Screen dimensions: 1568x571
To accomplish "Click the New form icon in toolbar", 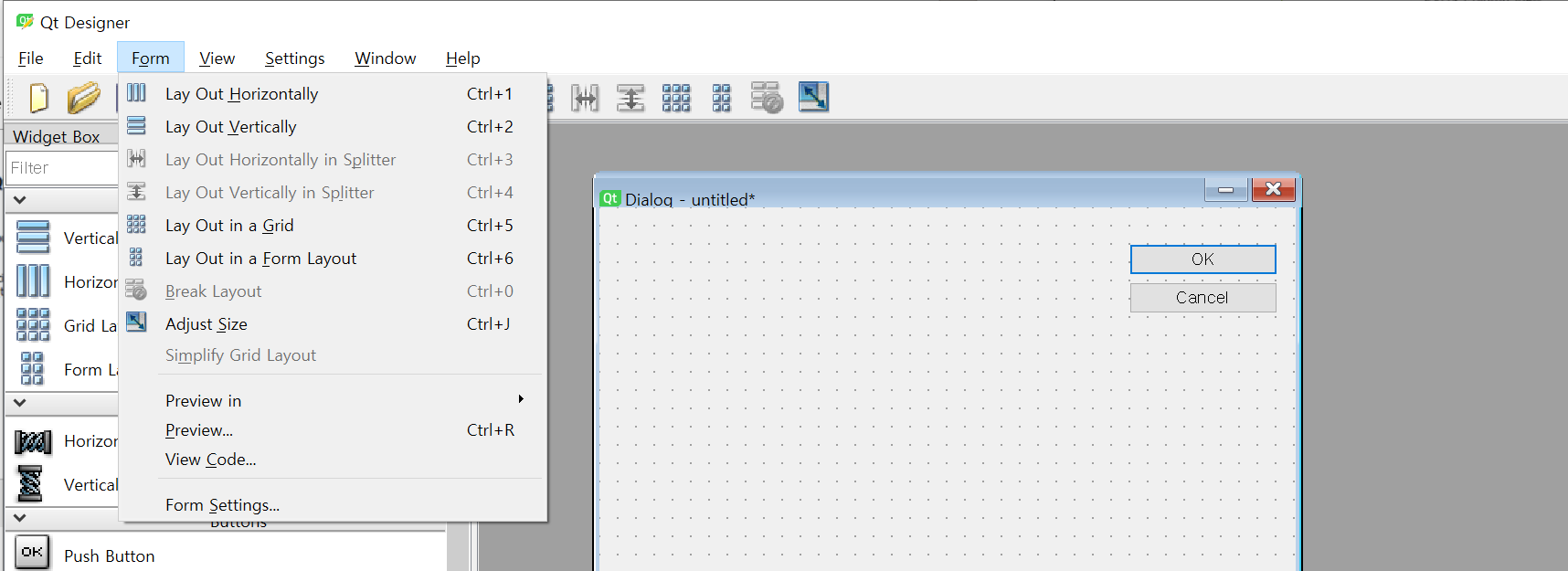I will 38,97.
